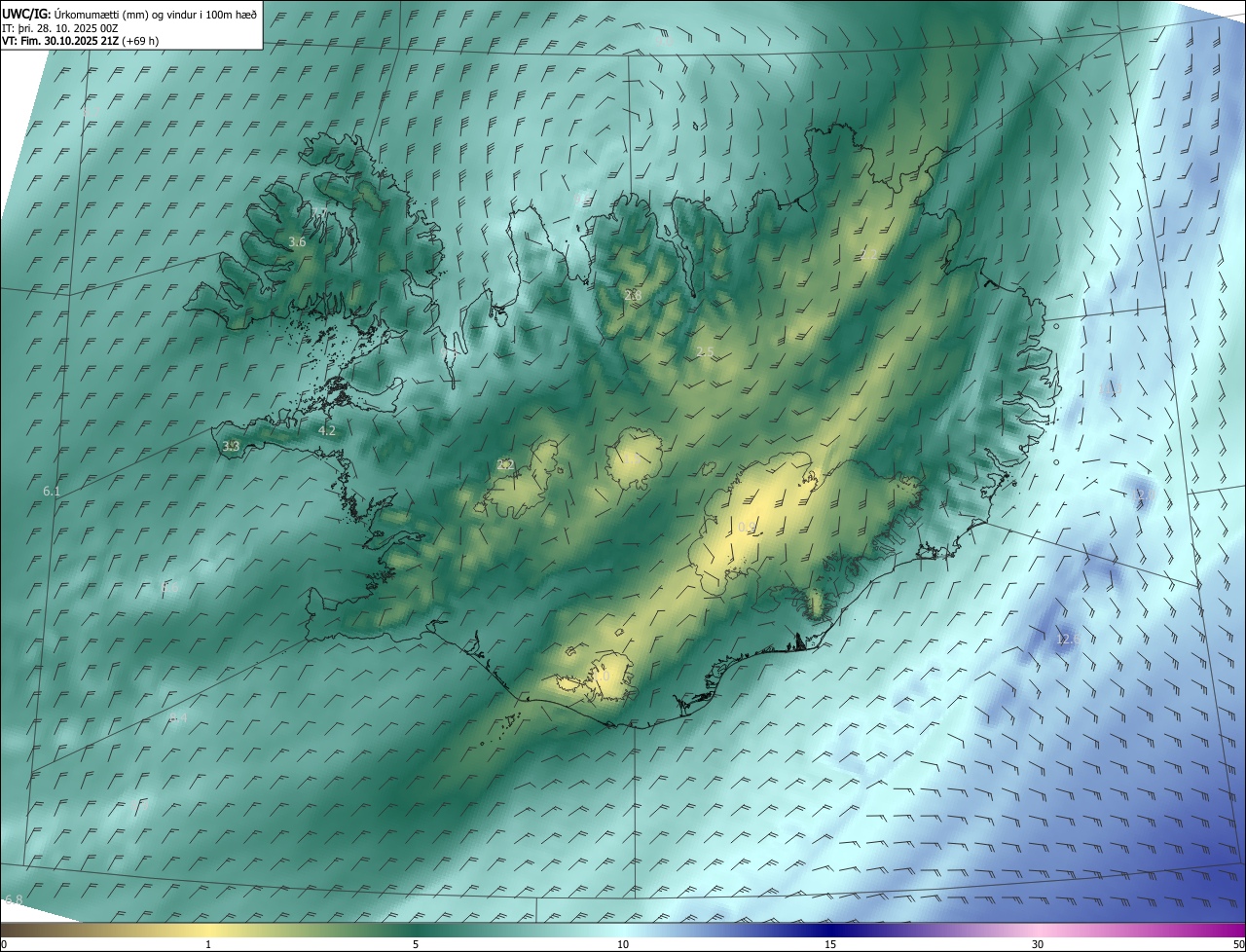Click the 50 tick on the color scale

1238,944
